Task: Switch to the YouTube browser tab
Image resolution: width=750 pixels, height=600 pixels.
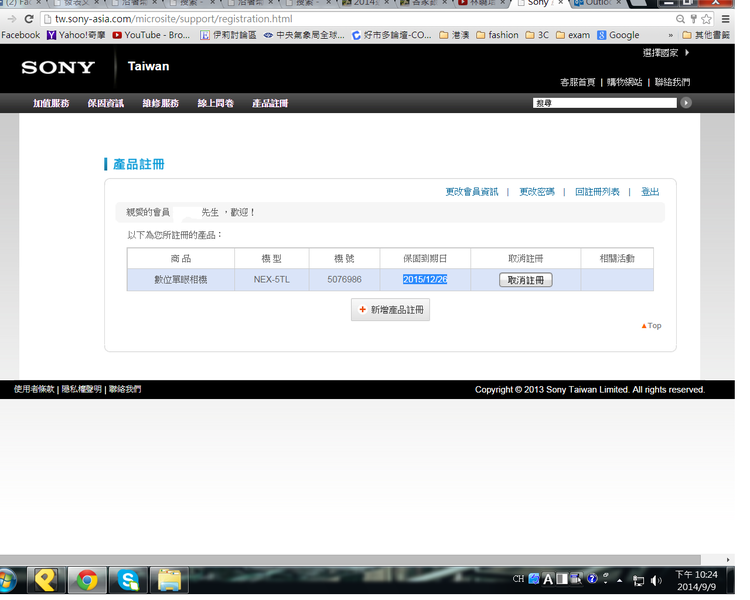Action: click(483, 3)
